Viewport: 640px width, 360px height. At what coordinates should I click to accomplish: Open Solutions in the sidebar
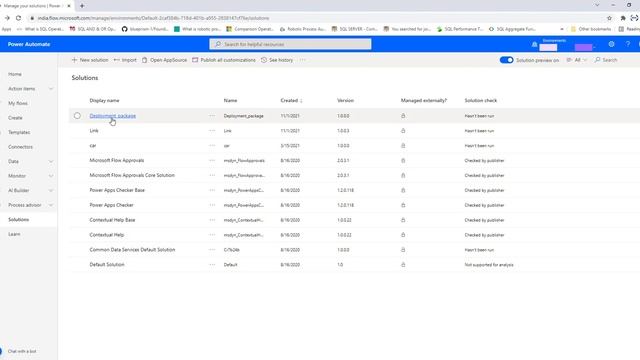18,220
